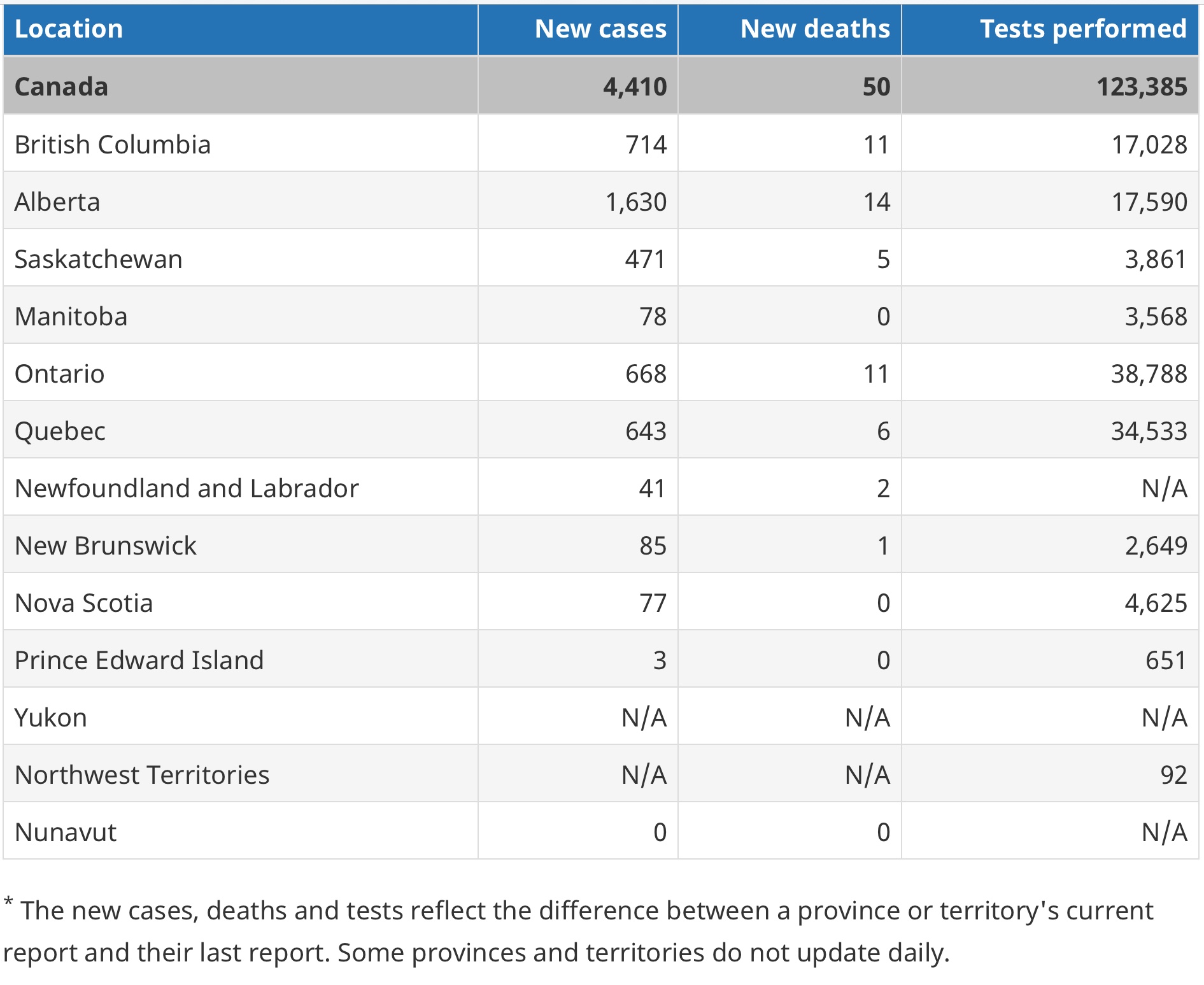Viewport: 1204px width, 985px height.
Task: Select the Nova Scotia row label
Action: point(83,603)
